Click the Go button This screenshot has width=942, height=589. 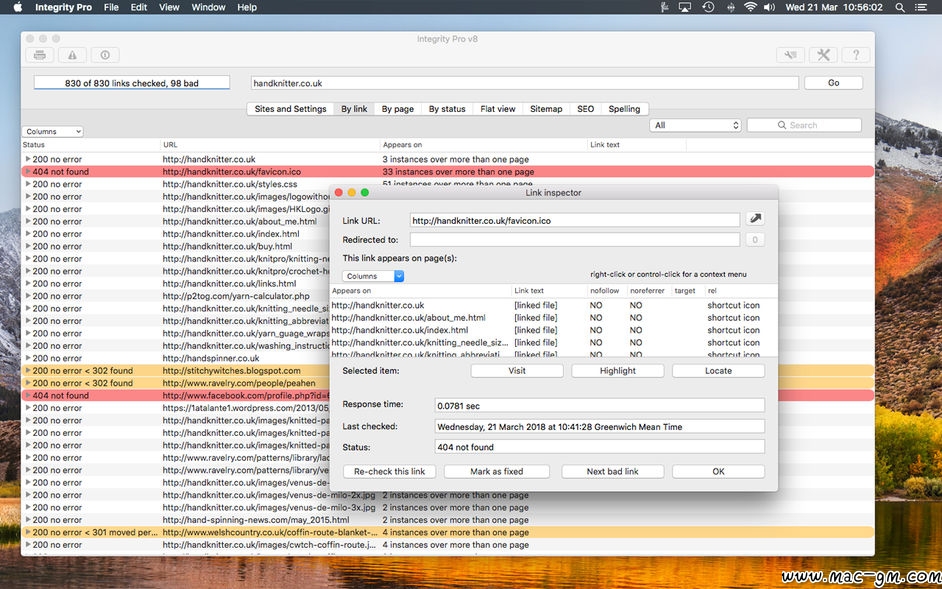(833, 83)
